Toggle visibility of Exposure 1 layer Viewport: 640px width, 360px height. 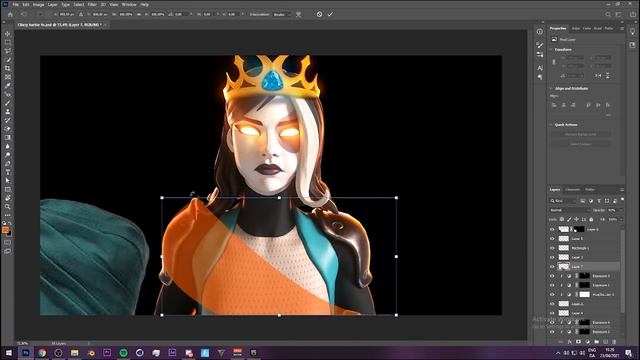tap(552, 285)
